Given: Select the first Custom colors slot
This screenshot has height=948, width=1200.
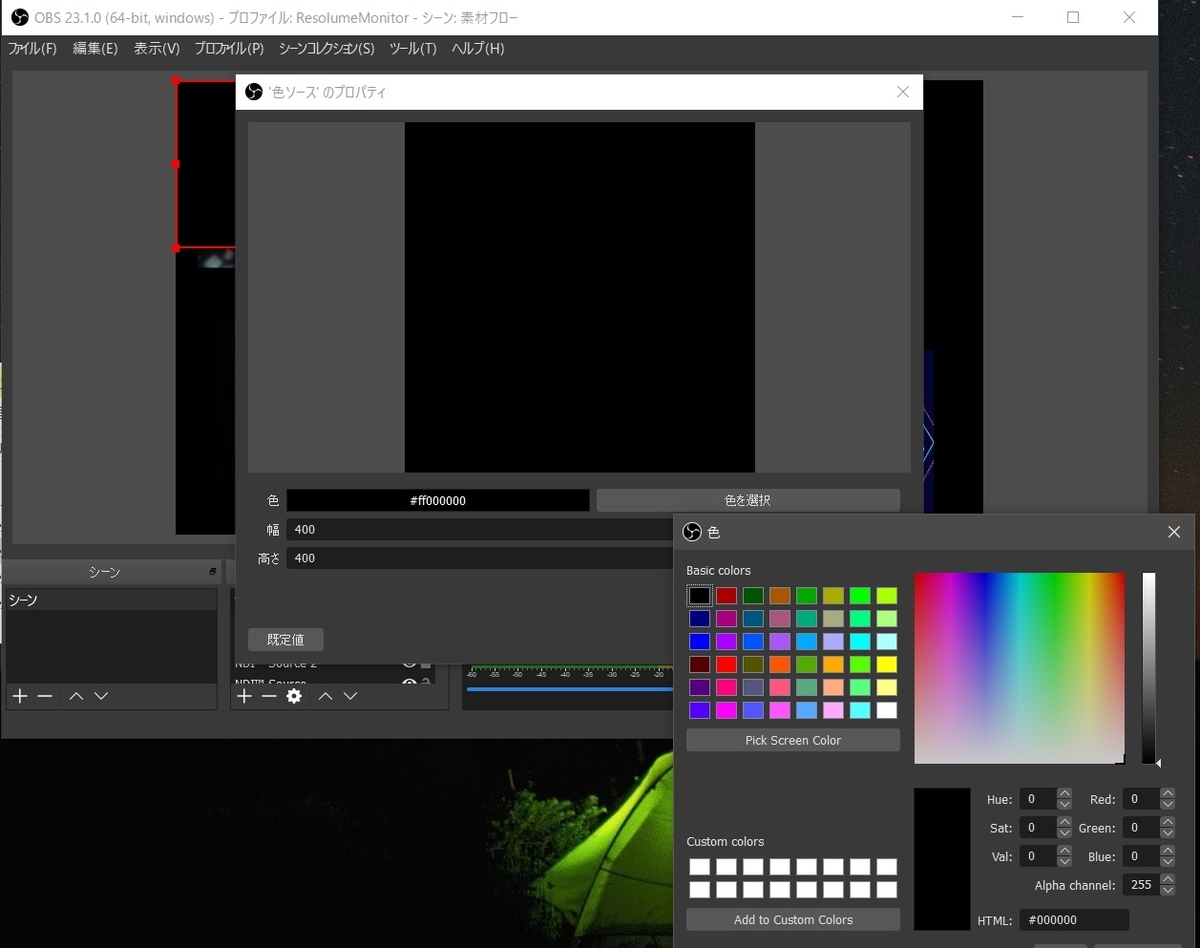Looking at the screenshot, I should pos(699,867).
